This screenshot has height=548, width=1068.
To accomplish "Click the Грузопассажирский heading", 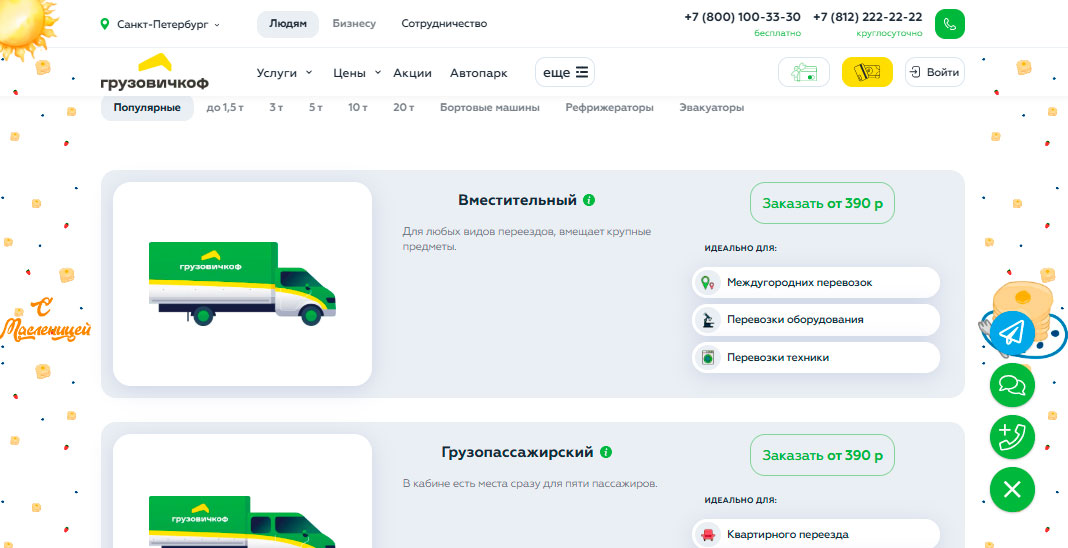I will [x=518, y=452].
